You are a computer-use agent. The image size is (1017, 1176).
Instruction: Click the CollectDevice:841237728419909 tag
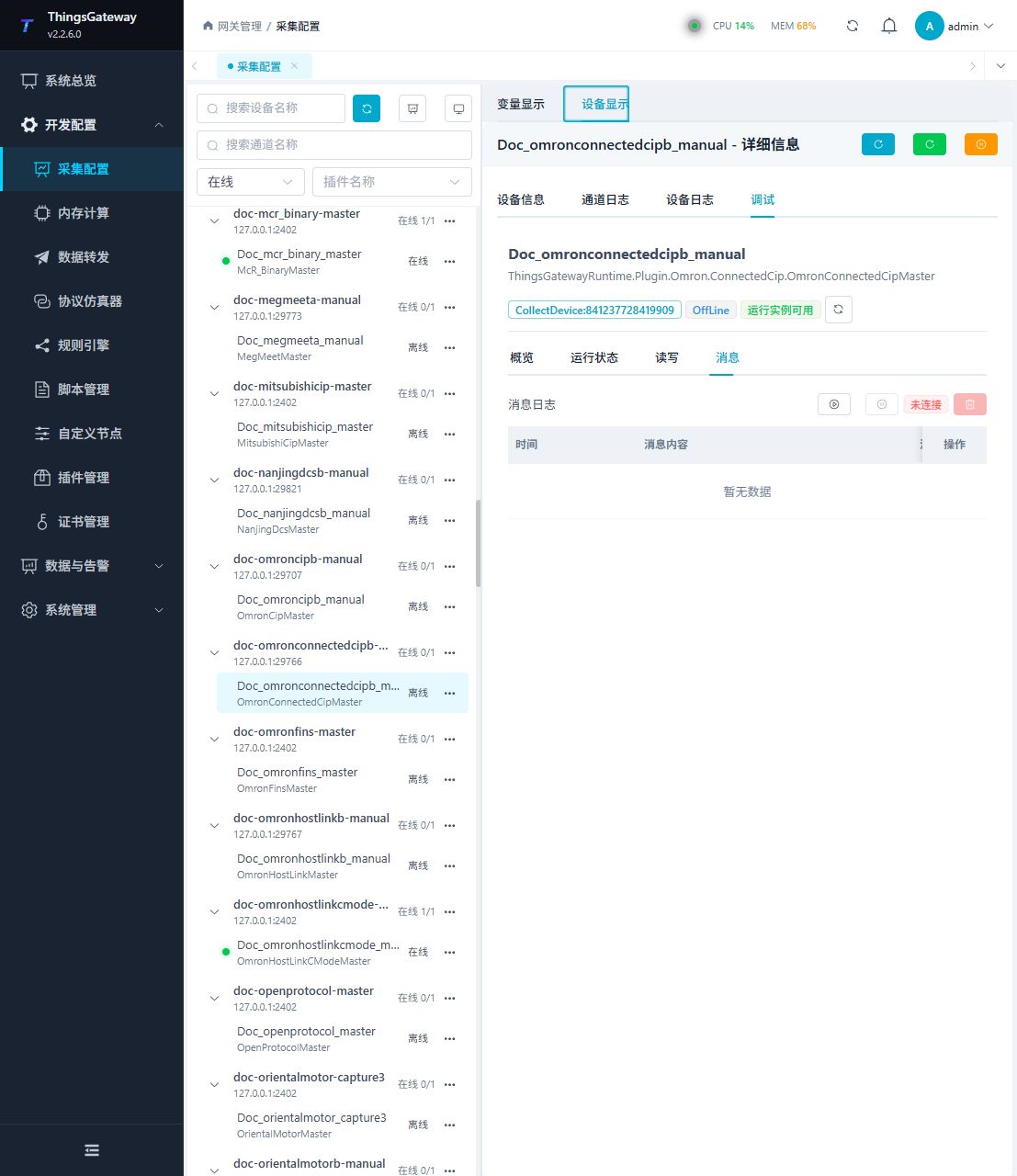pyautogui.click(x=594, y=311)
